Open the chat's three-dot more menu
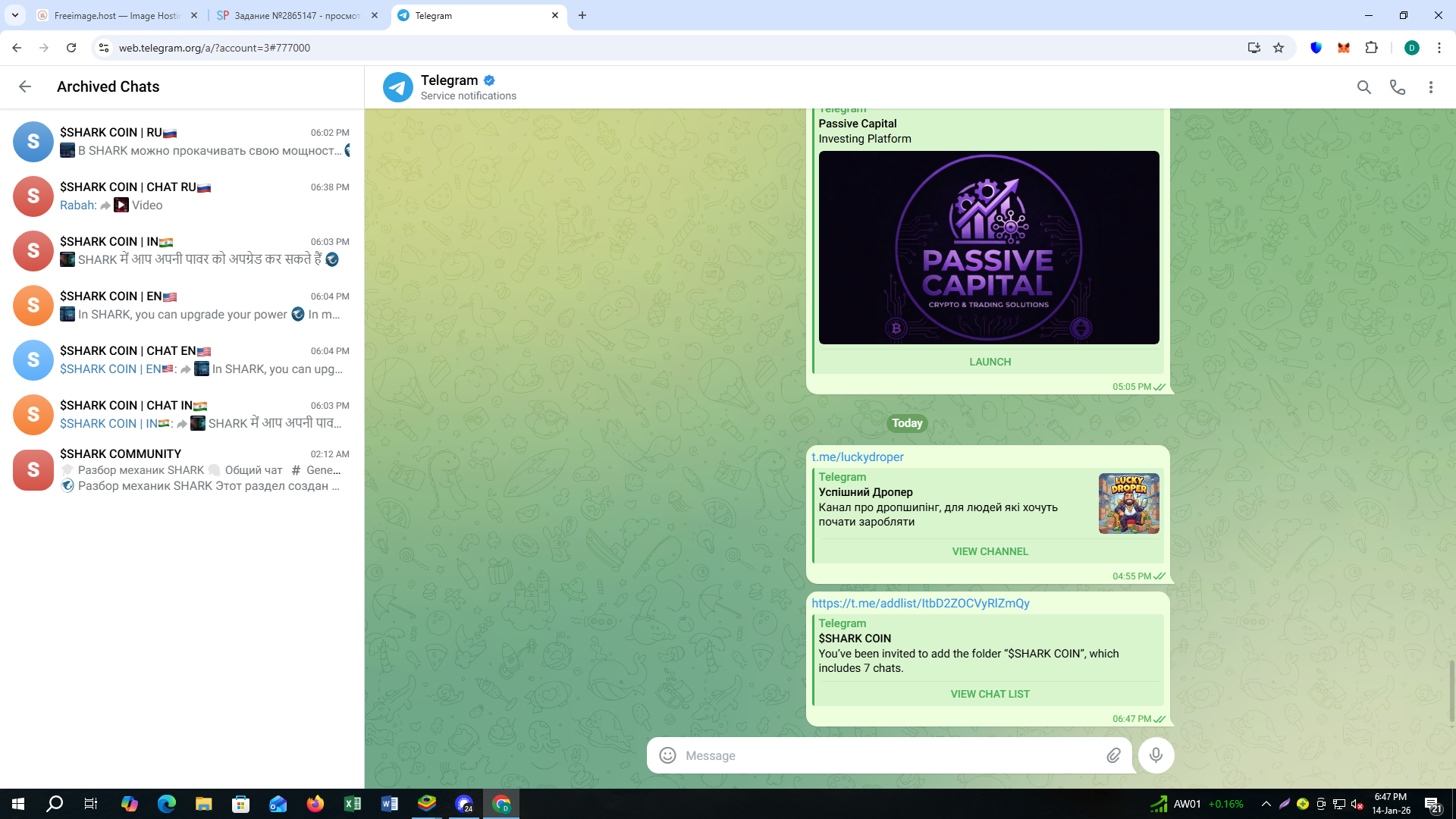 (1430, 87)
